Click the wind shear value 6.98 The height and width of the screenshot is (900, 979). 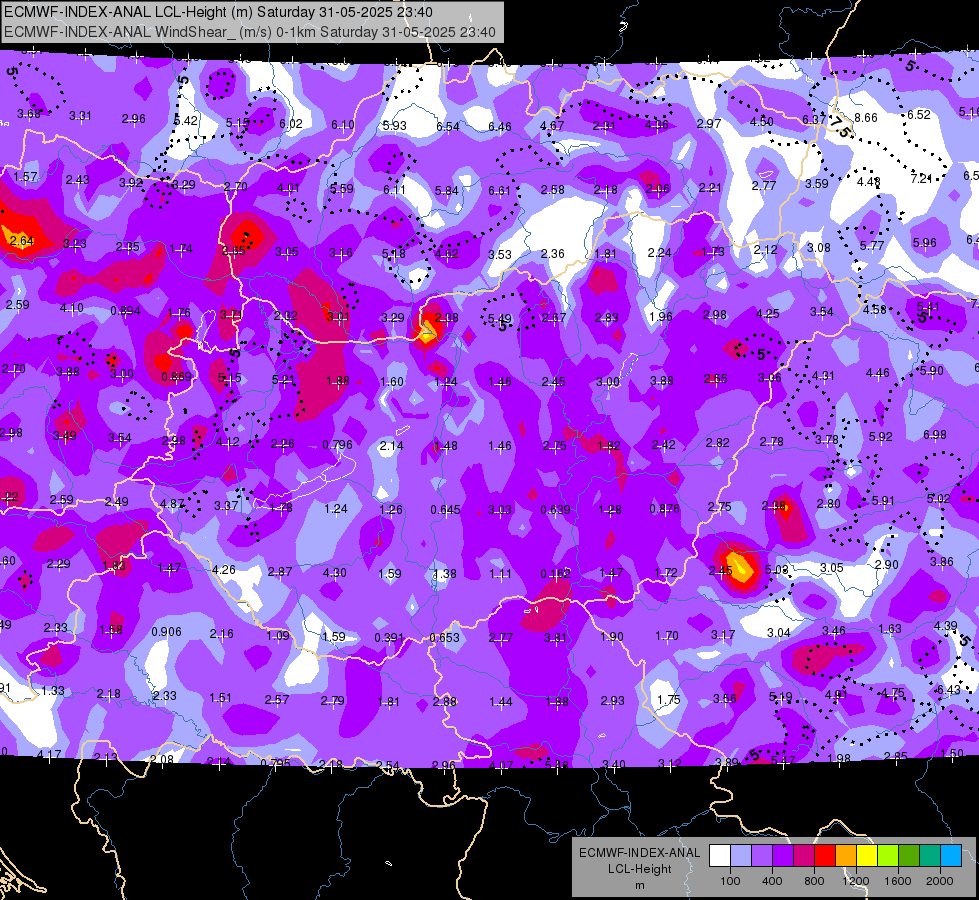coord(935,434)
